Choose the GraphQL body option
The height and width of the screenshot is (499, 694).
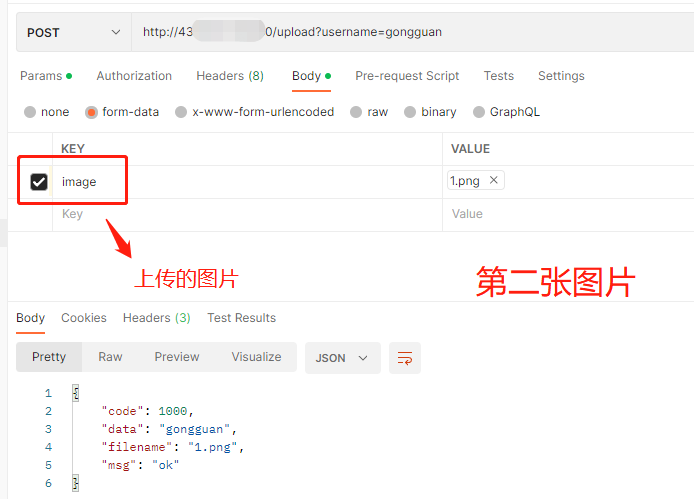coord(480,112)
